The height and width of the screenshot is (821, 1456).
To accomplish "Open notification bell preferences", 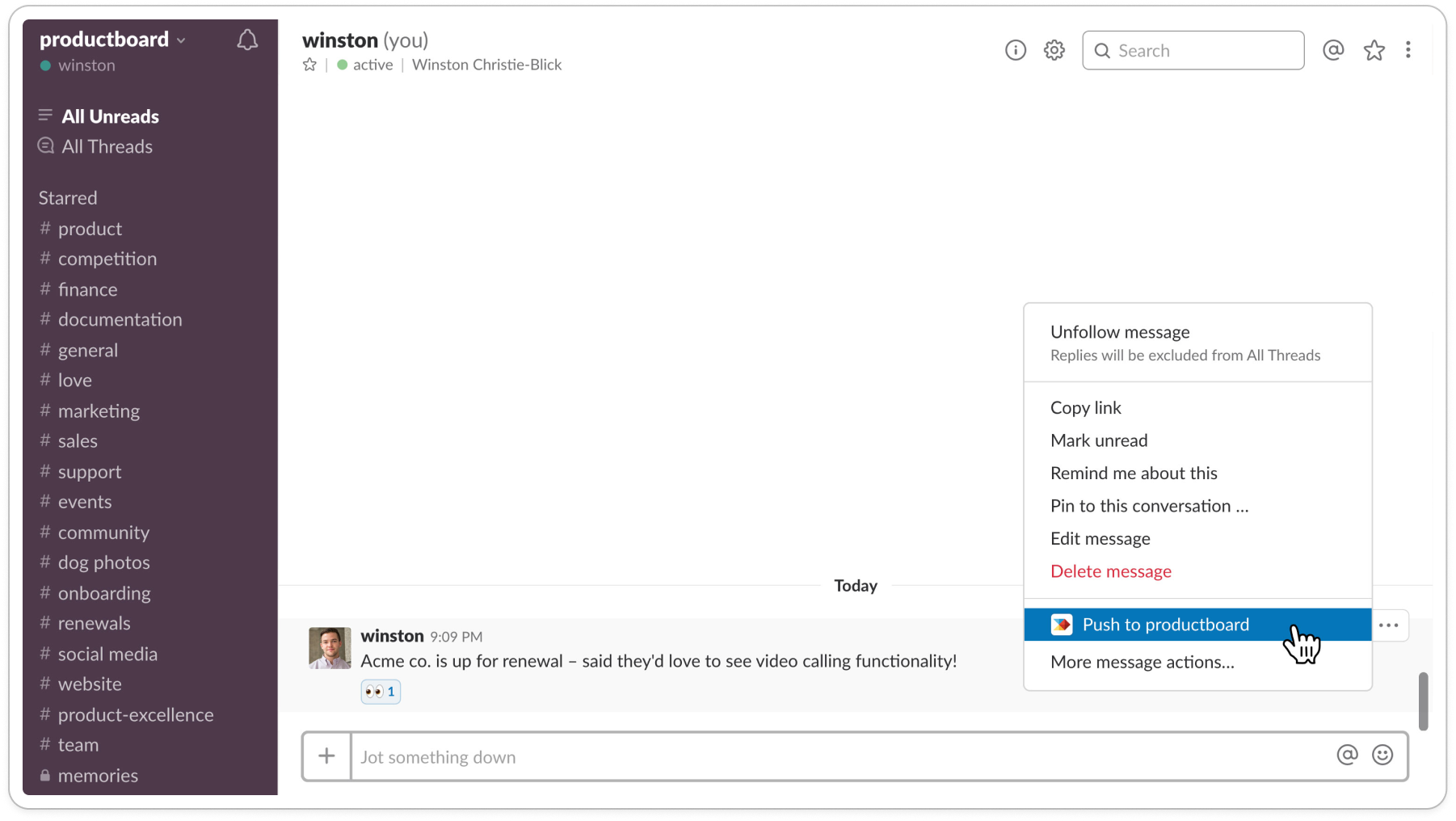I will pyautogui.click(x=247, y=40).
